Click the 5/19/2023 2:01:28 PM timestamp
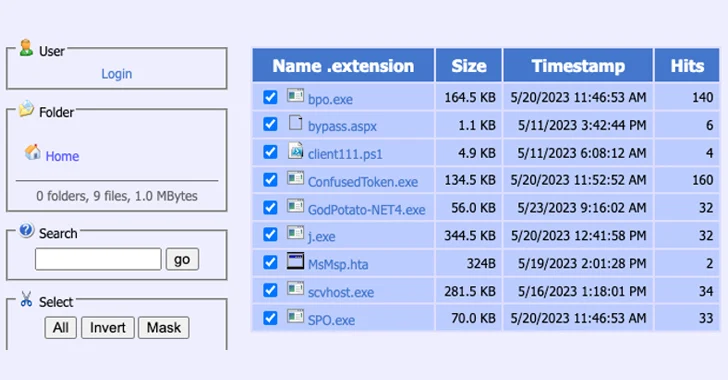The width and height of the screenshot is (728, 380). click(x=582, y=263)
